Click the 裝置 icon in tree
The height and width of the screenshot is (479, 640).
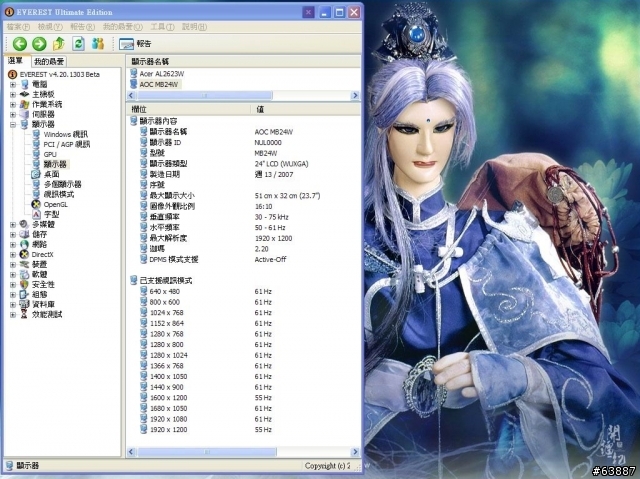[24, 264]
